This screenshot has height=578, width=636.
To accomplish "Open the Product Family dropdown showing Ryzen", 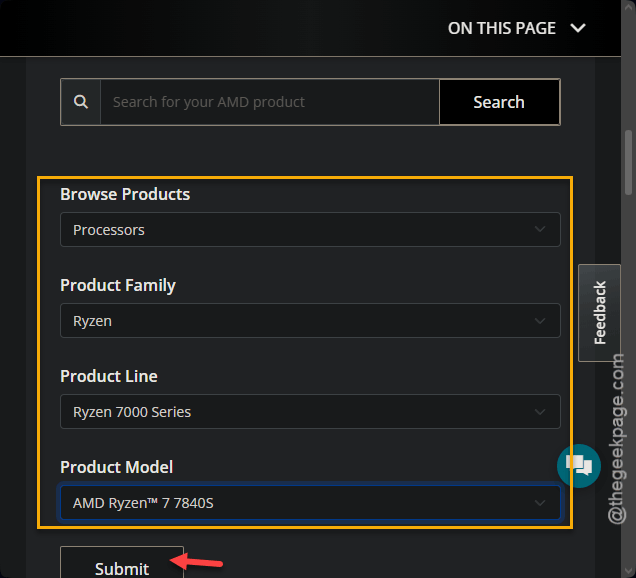I will point(310,320).
